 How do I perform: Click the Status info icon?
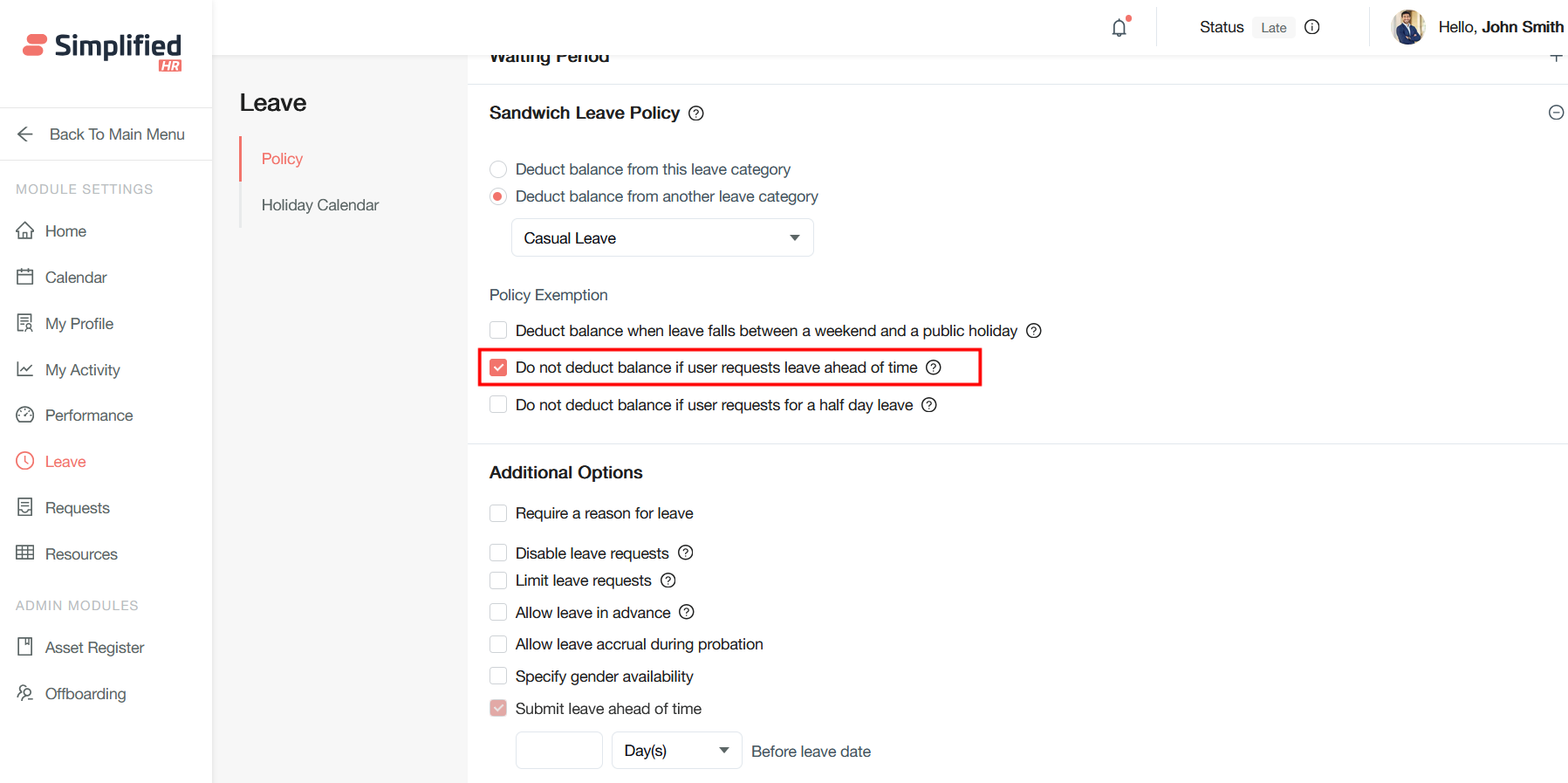click(1311, 27)
